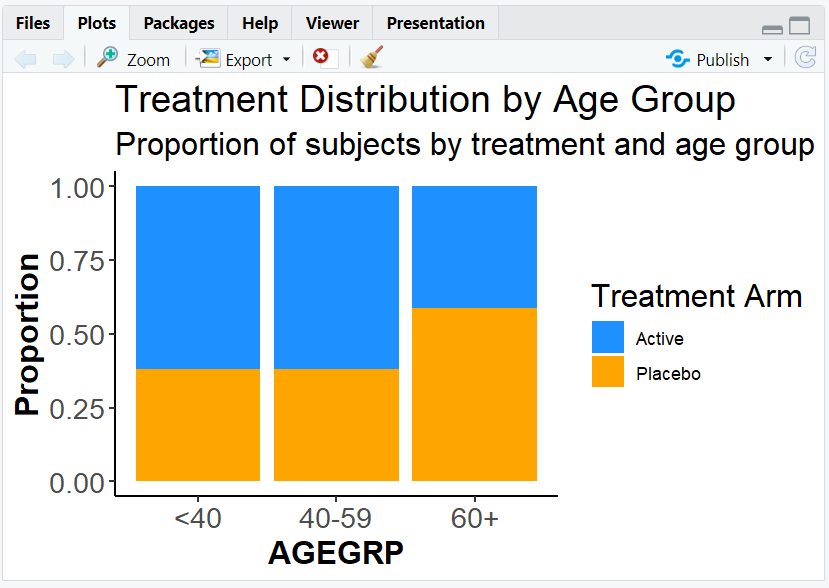This screenshot has width=829, height=588.
Task: Click the Publish circular arrows icon
Action: (x=676, y=59)
